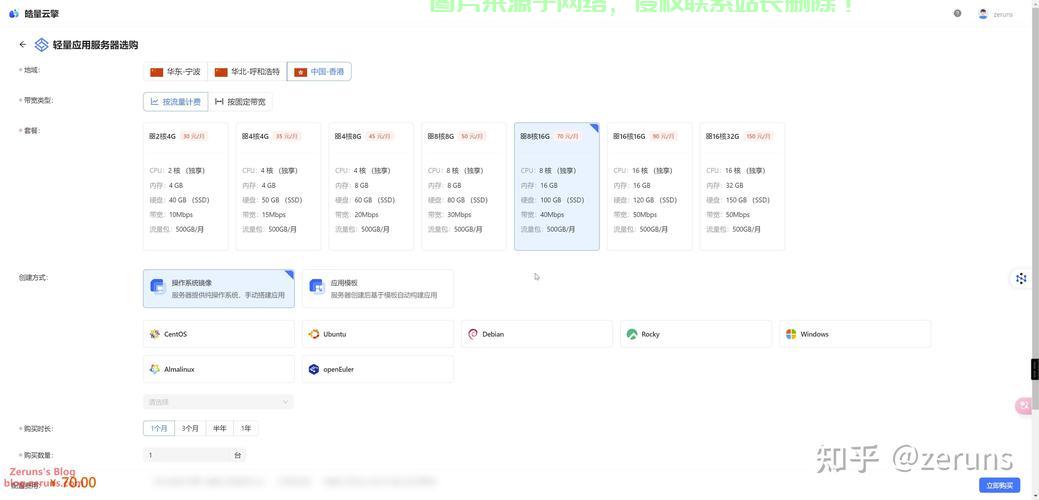Open the zeruns account menu
1039x500 pixels.
pyautogui.click(x=1002, y=15)
